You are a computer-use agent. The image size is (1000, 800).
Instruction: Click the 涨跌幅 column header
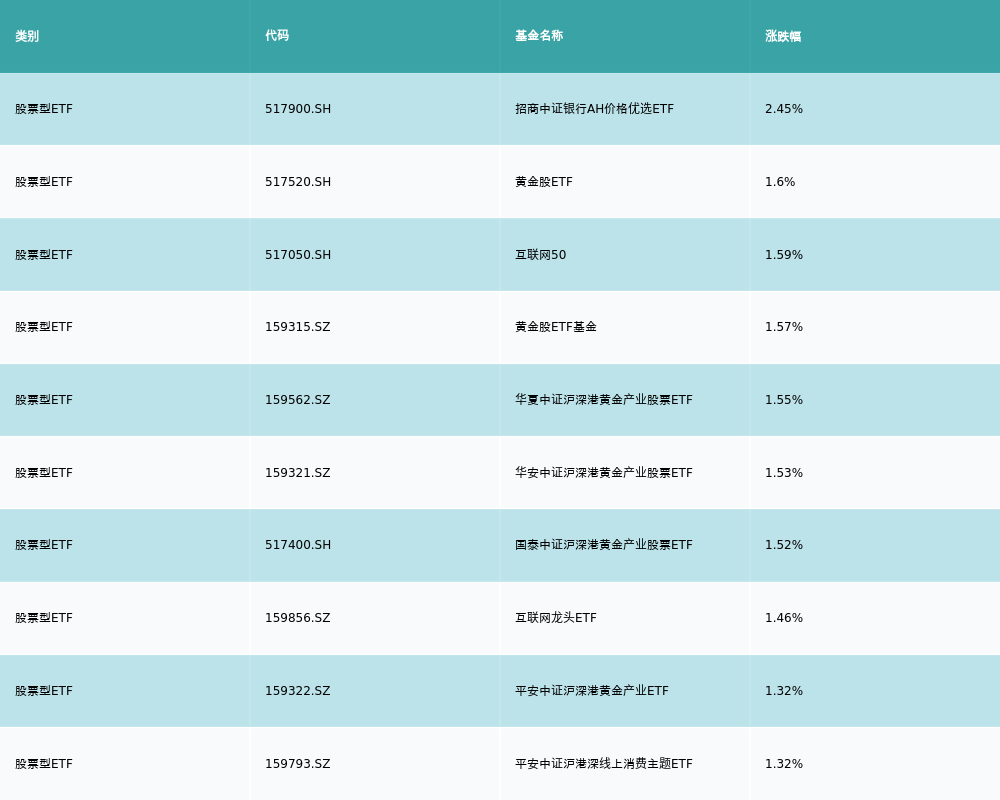[783, 36]
